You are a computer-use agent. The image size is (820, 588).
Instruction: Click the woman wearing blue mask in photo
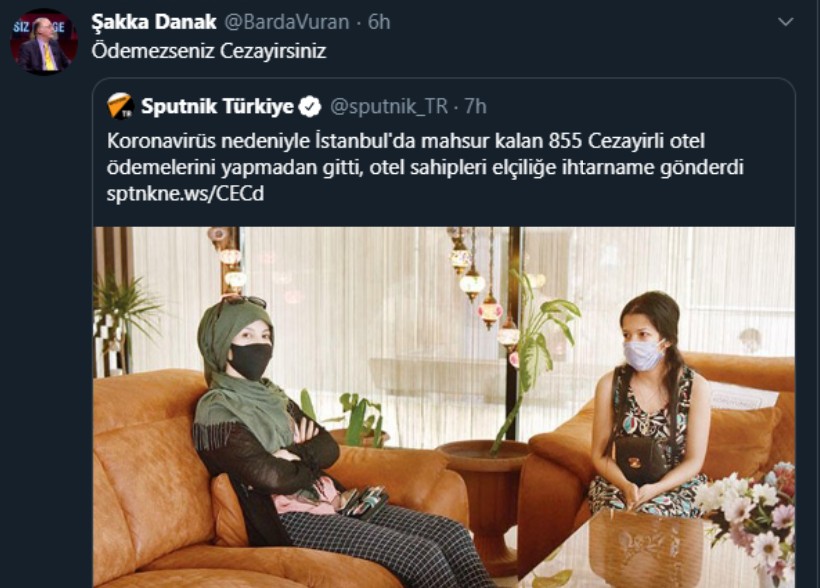pyautogui.click(x=648, y=405)
